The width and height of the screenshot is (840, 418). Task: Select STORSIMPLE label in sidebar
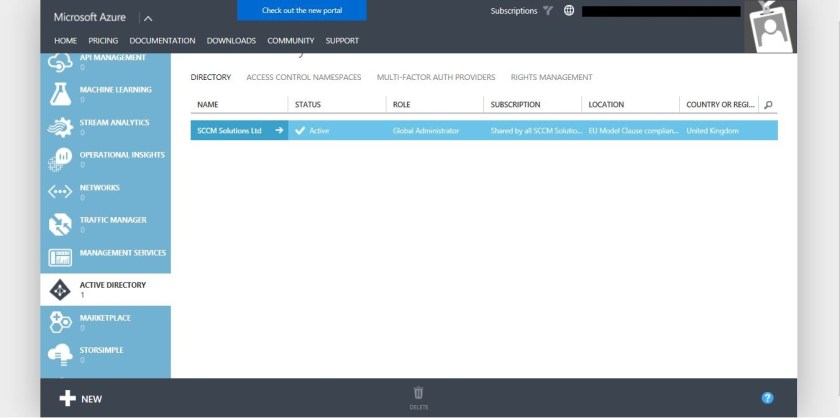coord(101,350)
